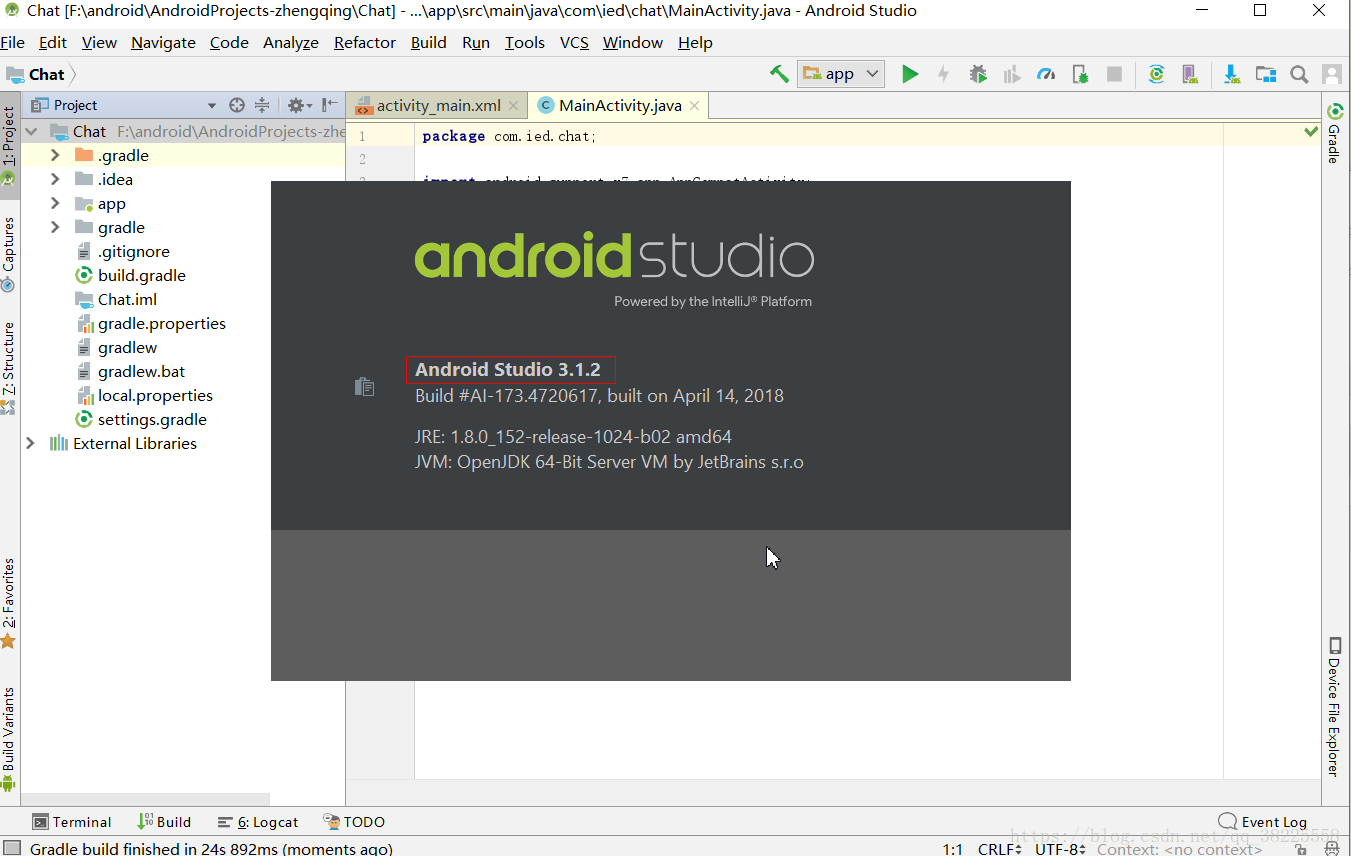The height and width of the screenshot is (856, 1351).
Task: Expand the app module folder
Action: pos(56,203)
